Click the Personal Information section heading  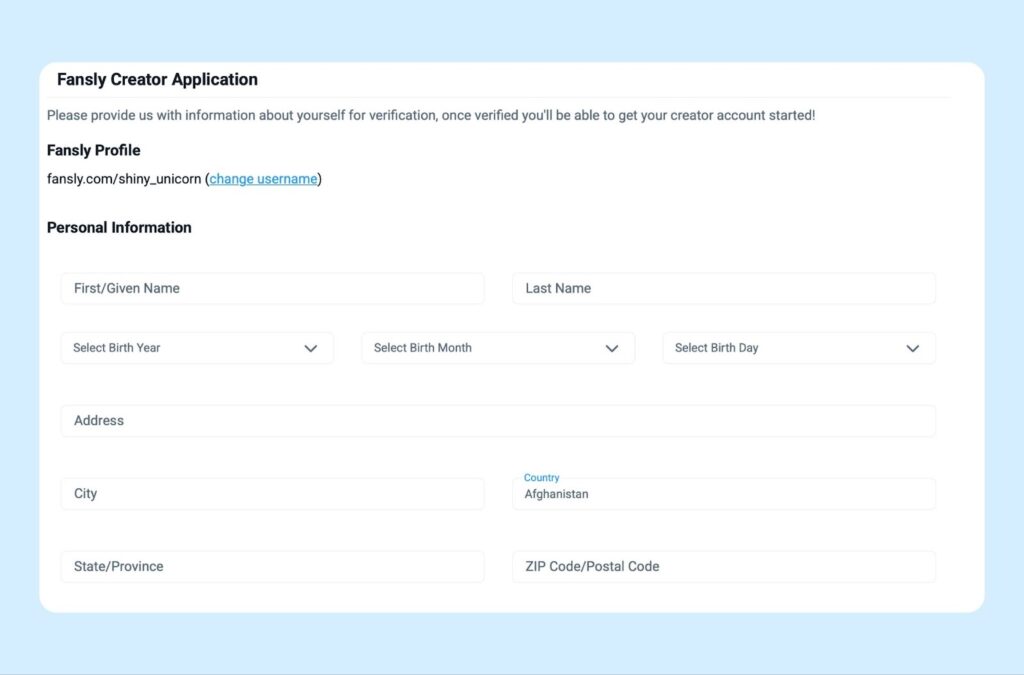tap(118, 227)
